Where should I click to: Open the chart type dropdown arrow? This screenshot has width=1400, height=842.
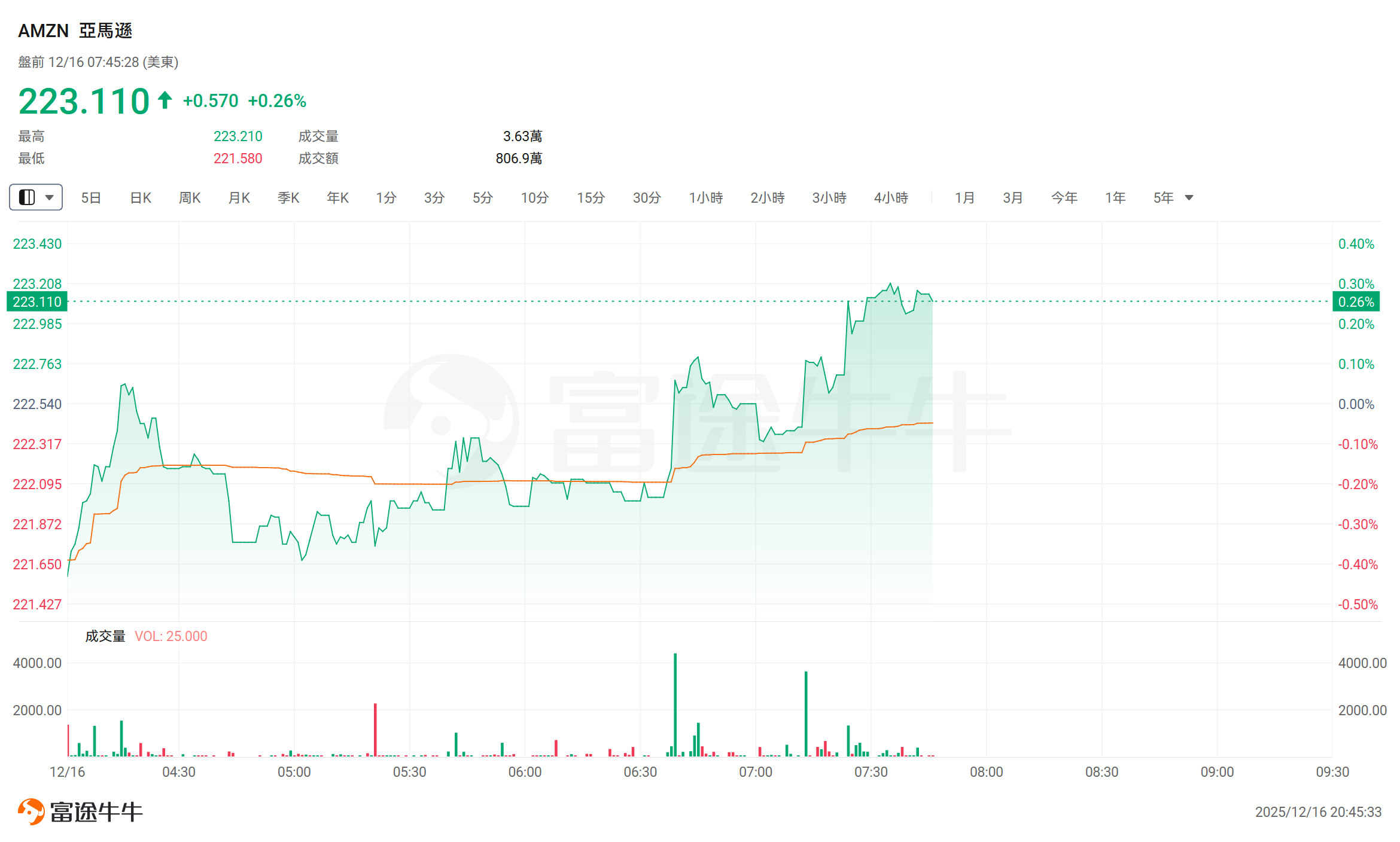50,197
